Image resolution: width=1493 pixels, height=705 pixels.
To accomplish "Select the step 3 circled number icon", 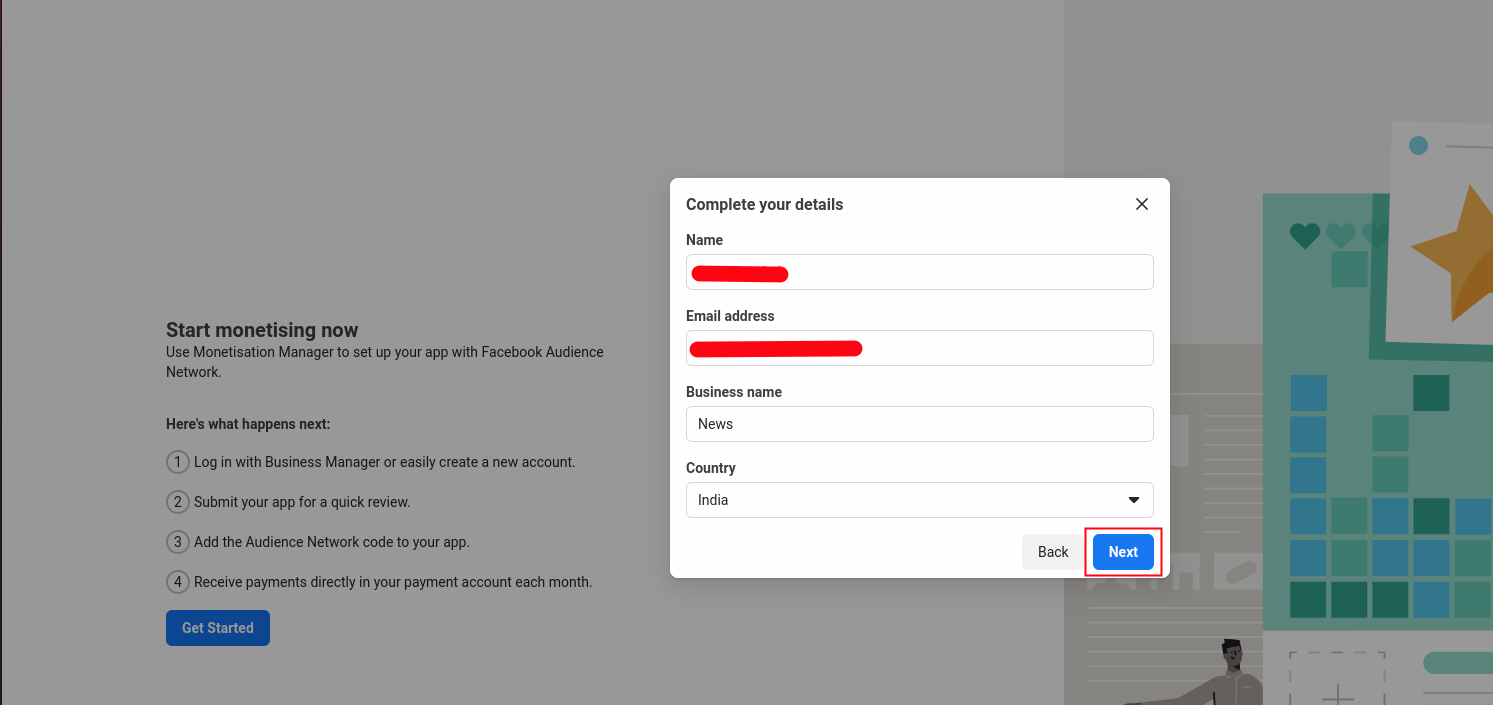I will (177, 542).
